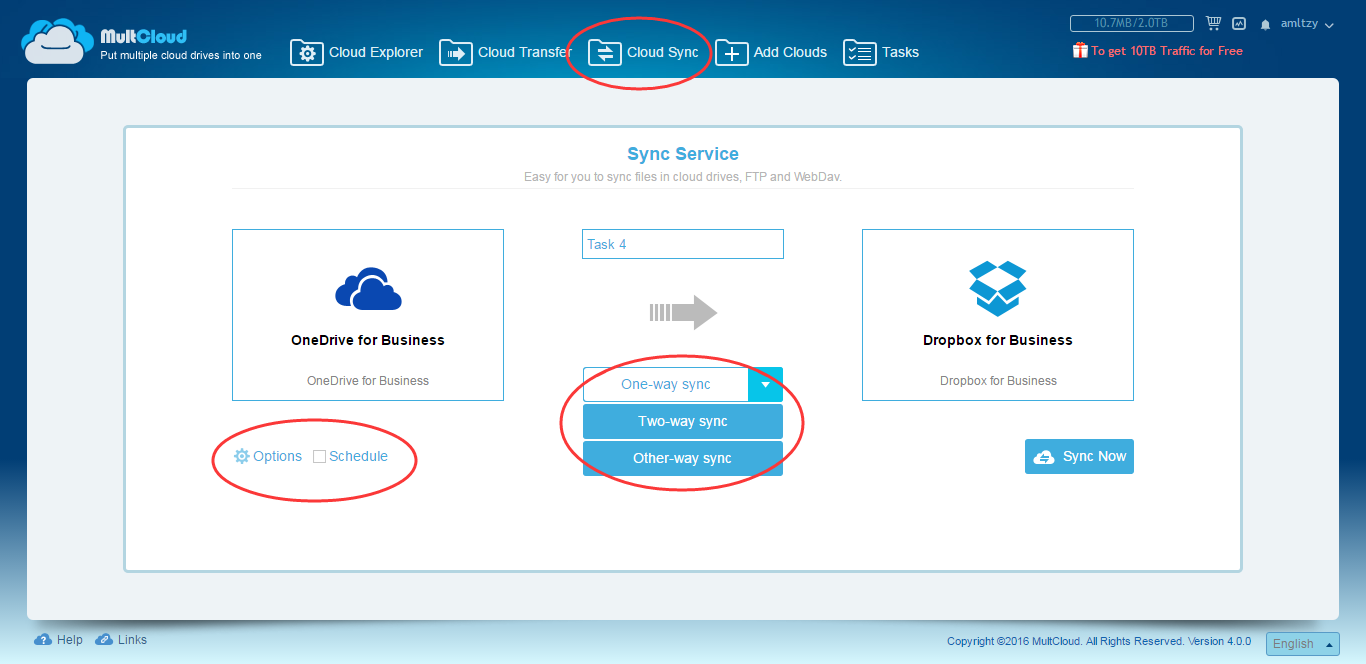Click the Tasks checklist icon
This screenshot has height=664, width=1366.
pyautogui.click(x=860, y=52)
